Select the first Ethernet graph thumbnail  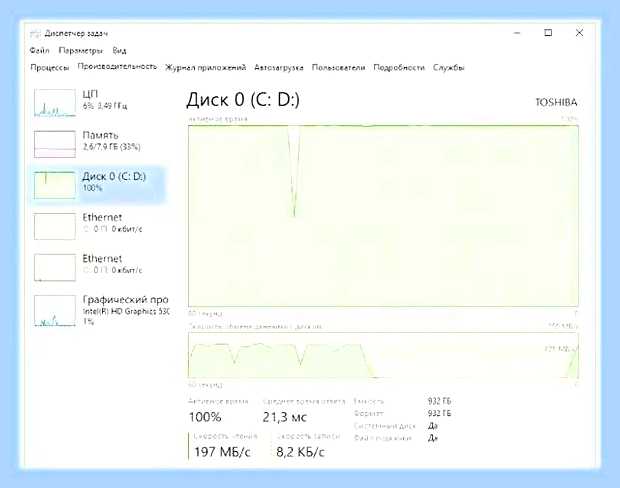pyautogui.click(x=55, y=227)
